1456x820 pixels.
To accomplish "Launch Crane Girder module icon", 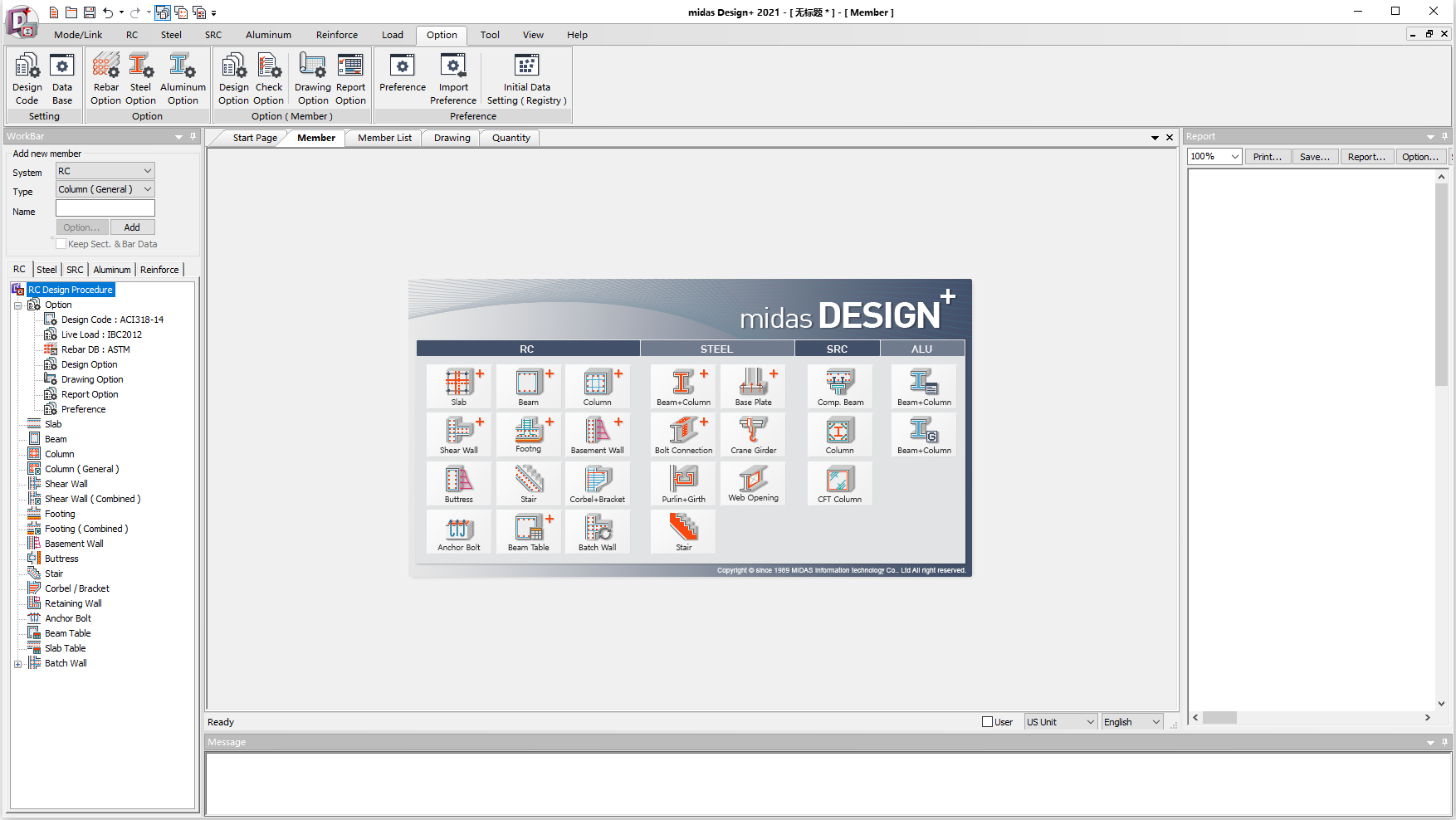I will pyautogui.click(x=754, y=435).
